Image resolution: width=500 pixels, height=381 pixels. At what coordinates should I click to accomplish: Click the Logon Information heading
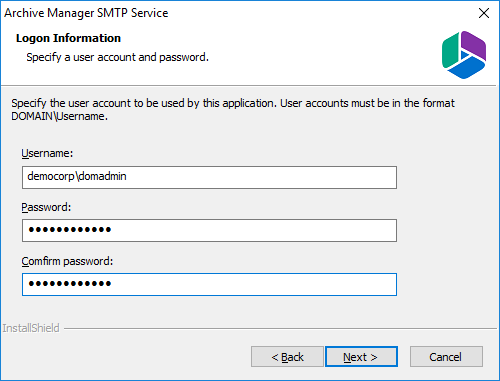point(68,38)
